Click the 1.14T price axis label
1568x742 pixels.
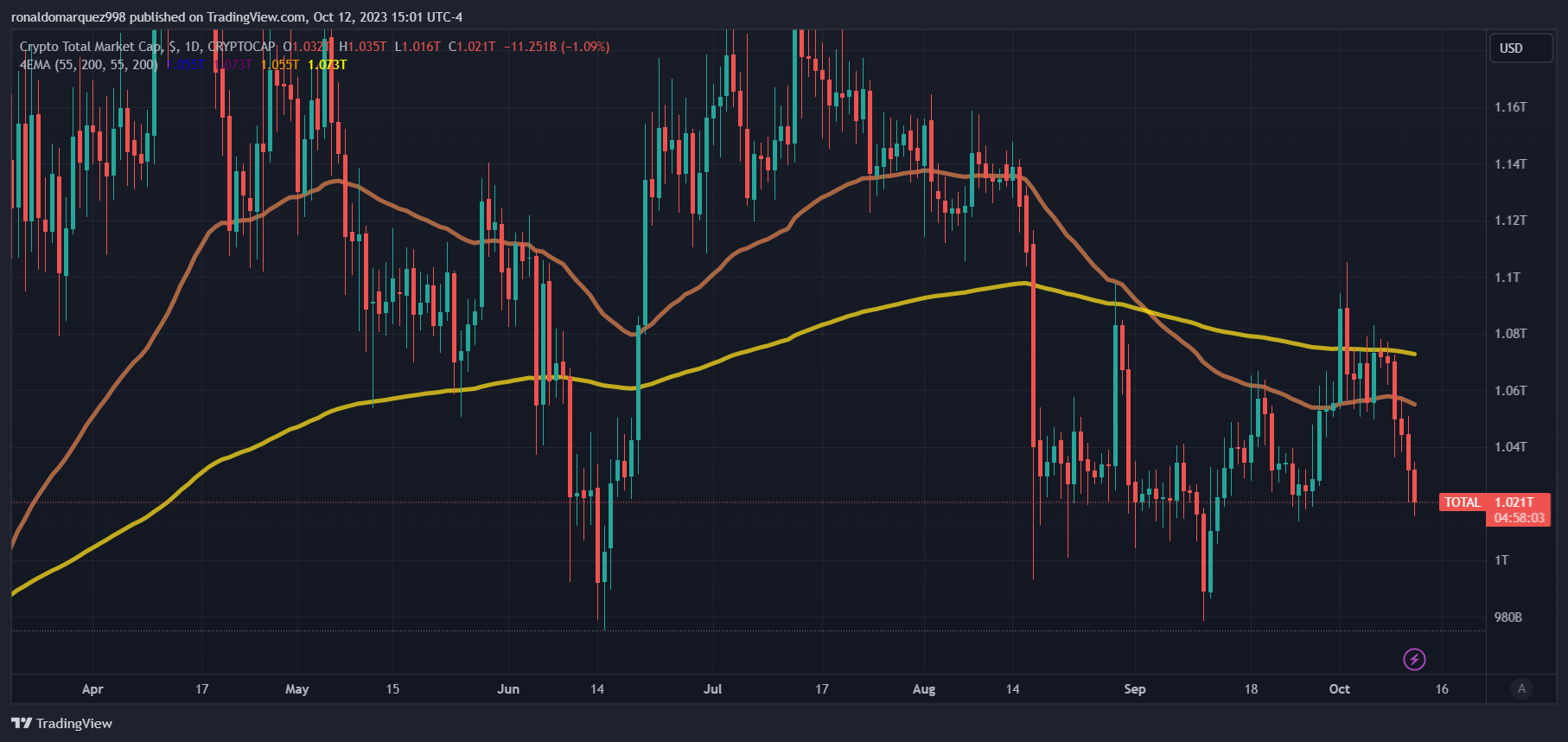[1511, 163]
